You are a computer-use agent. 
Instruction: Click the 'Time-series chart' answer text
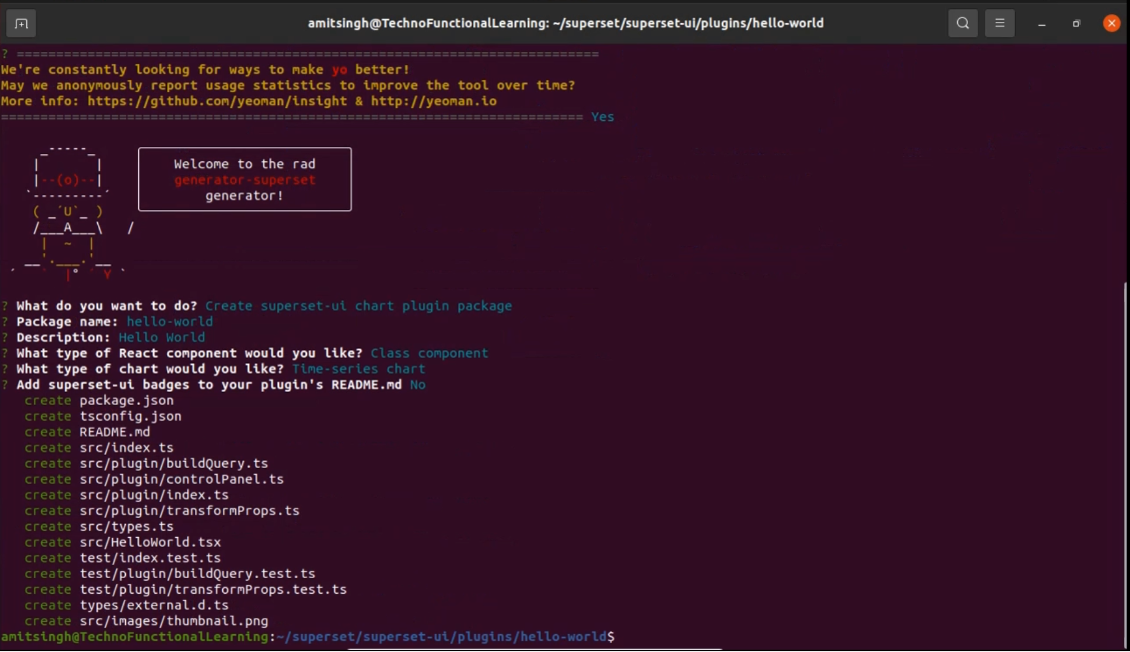coord(357,368)
